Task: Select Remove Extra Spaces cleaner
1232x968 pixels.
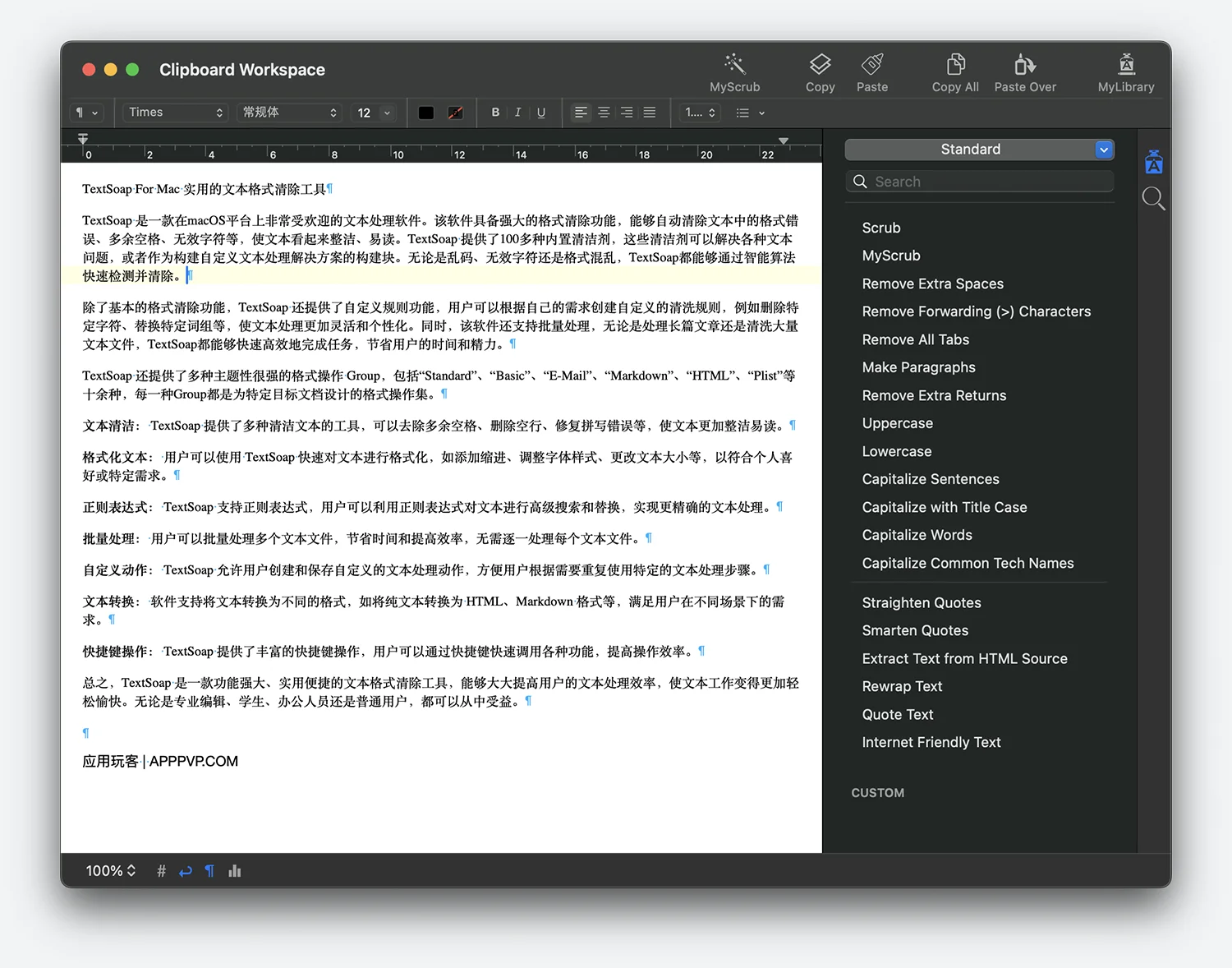Action: pyautogui.click(x=932, y=283)
